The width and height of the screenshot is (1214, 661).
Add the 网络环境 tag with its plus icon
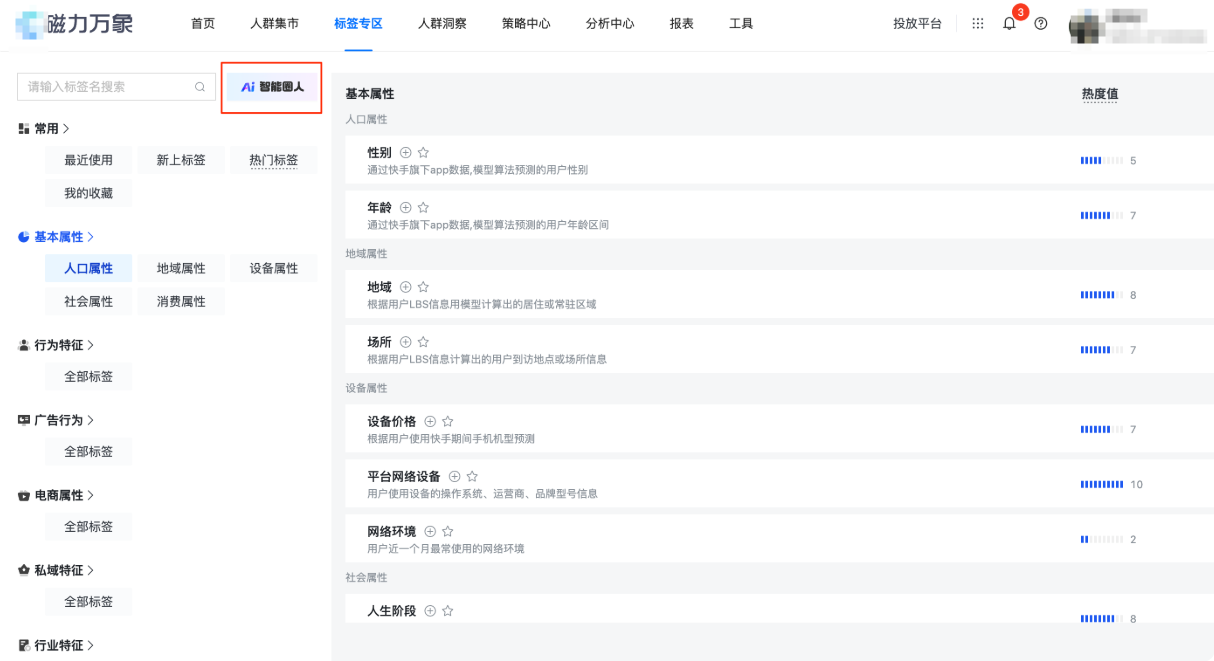[430, 531]
